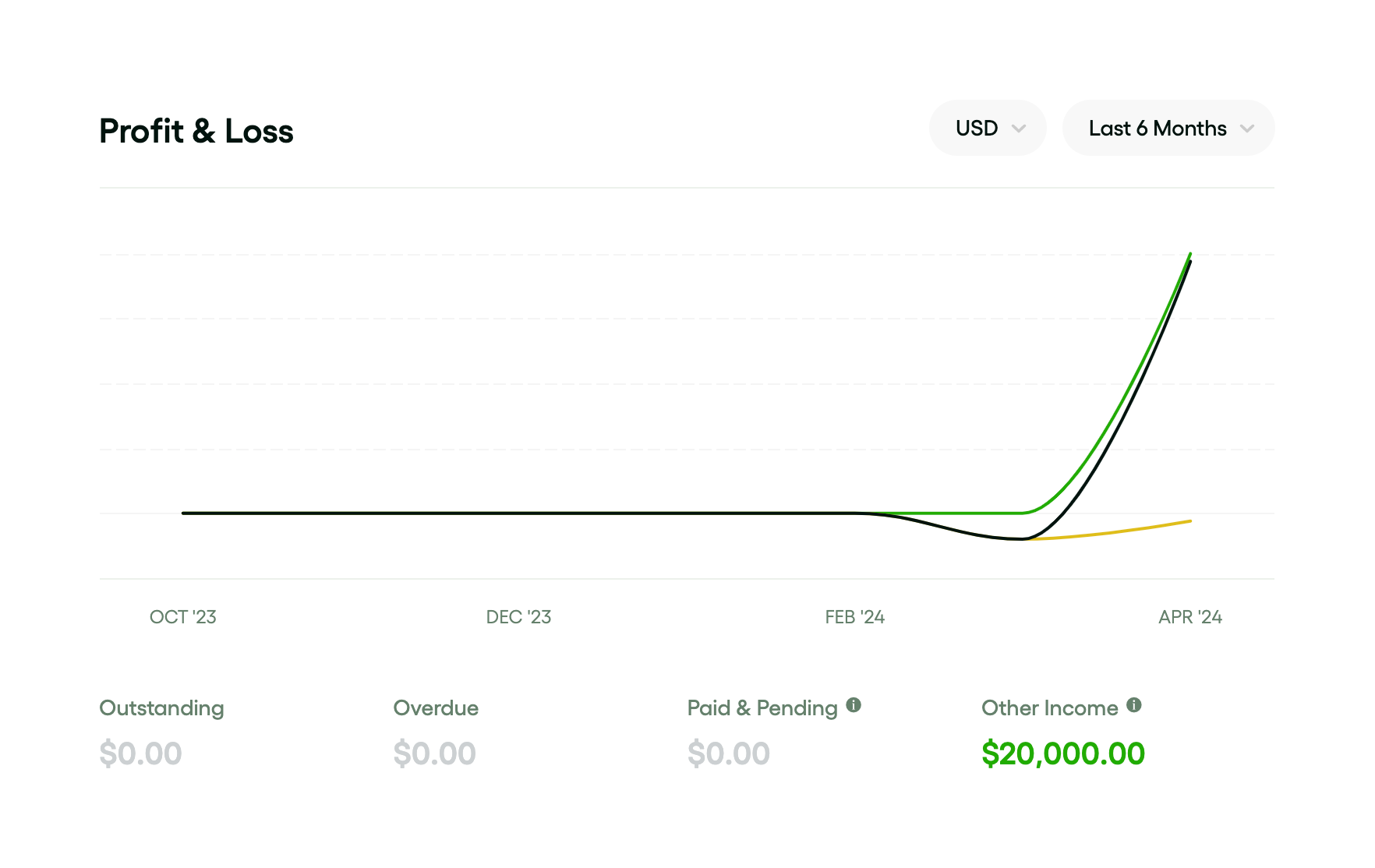Click the yellow line's right endpoint on chart
1375x868 pixels.
[x=1189, y=521]
